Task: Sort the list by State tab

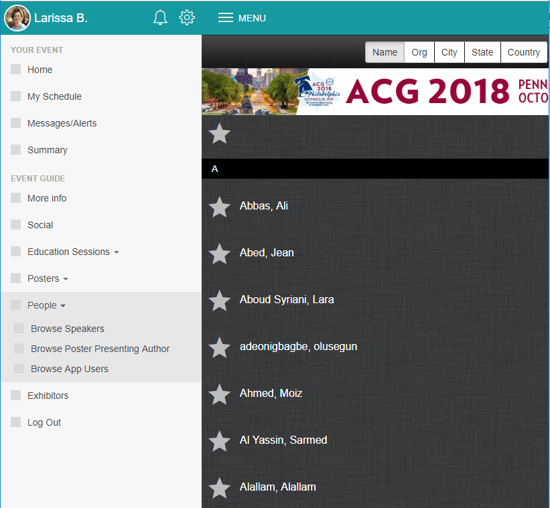Action: tap(482, 52)
